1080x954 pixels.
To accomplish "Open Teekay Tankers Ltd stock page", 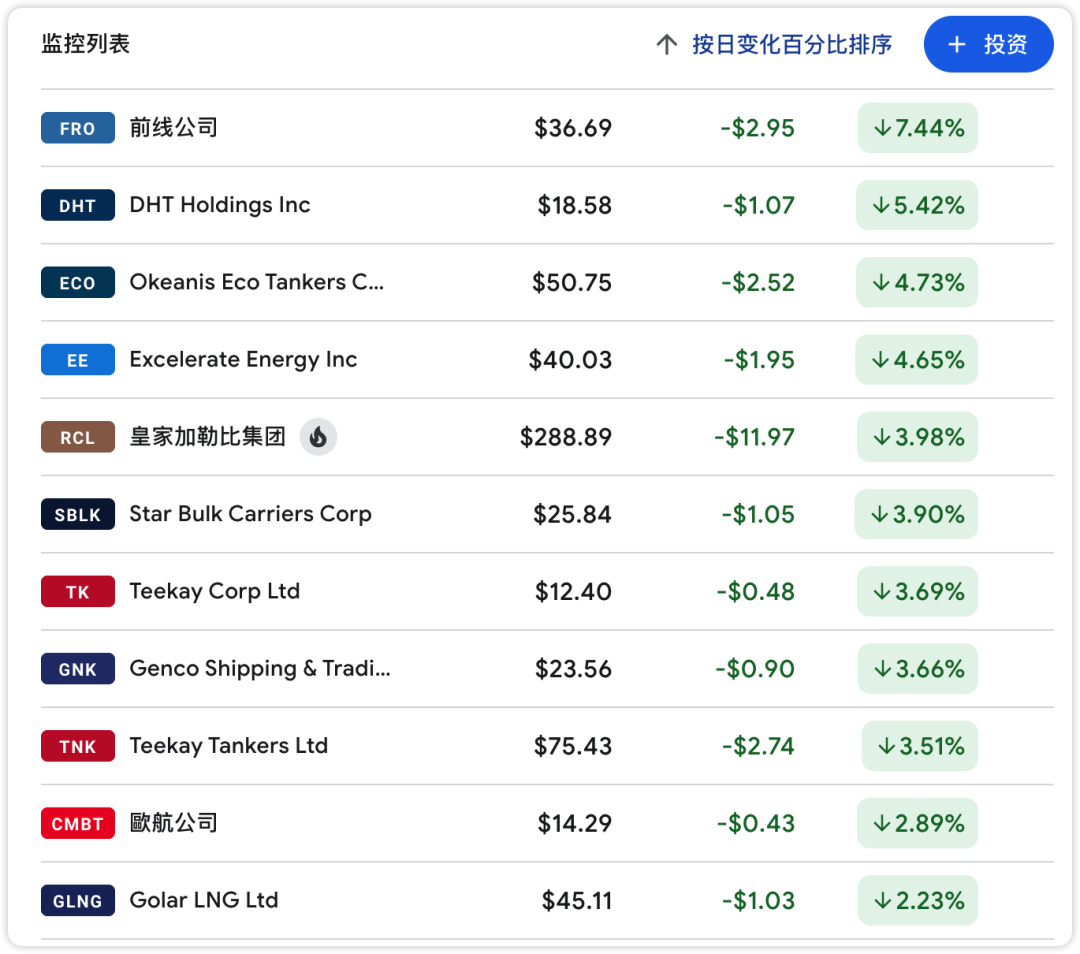I will click(x=228, y=746).
